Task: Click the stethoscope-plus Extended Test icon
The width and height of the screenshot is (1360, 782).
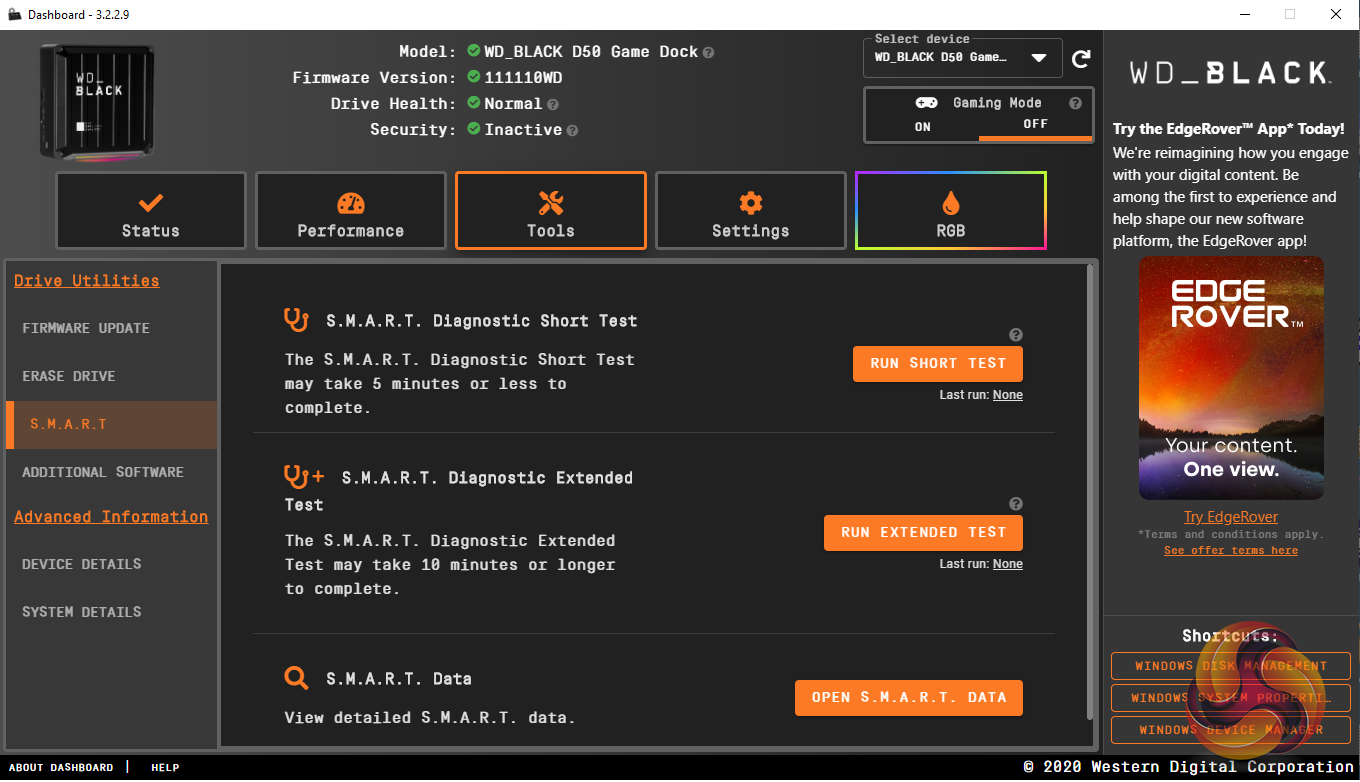Action: [304, 477]
